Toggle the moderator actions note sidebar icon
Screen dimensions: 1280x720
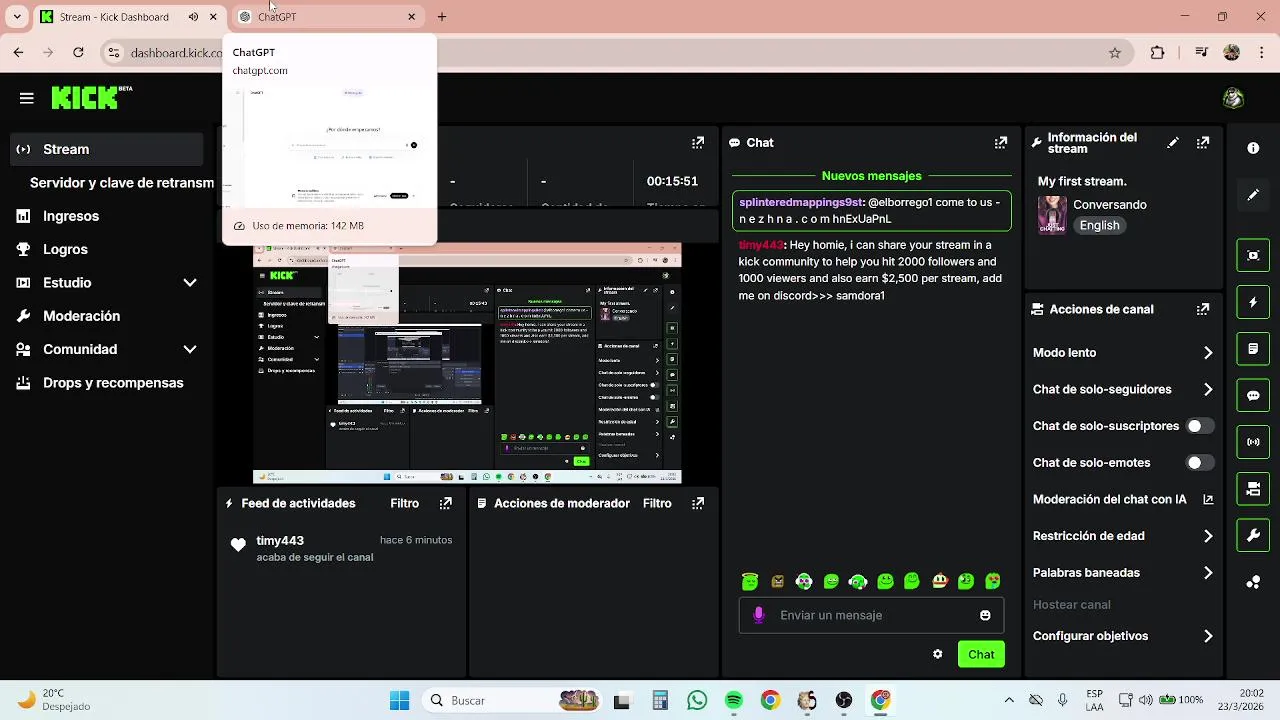pyautogui.click(x=1253, y=349)
